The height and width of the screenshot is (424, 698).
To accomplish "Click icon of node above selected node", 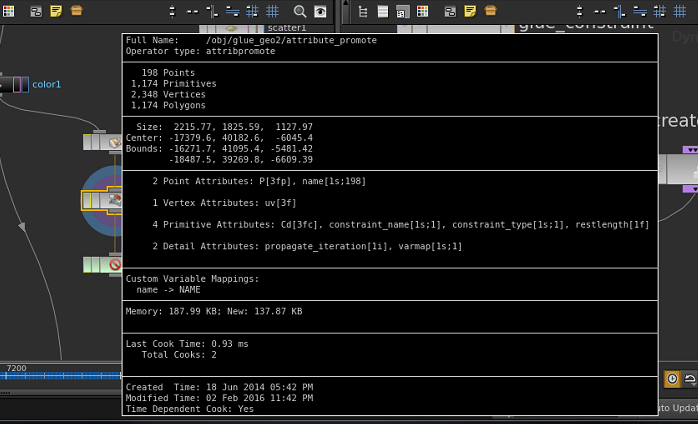I will click(115, 142).
